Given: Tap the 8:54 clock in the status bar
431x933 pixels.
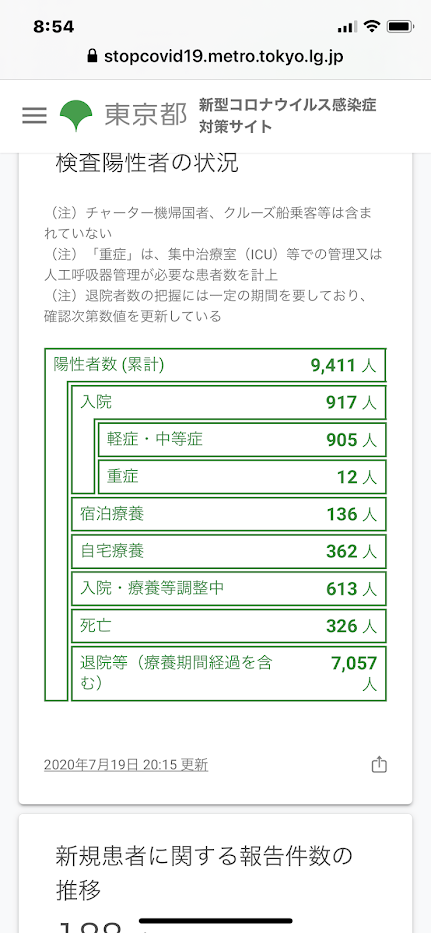Looking at the screenshot, I should coord(54,27).
